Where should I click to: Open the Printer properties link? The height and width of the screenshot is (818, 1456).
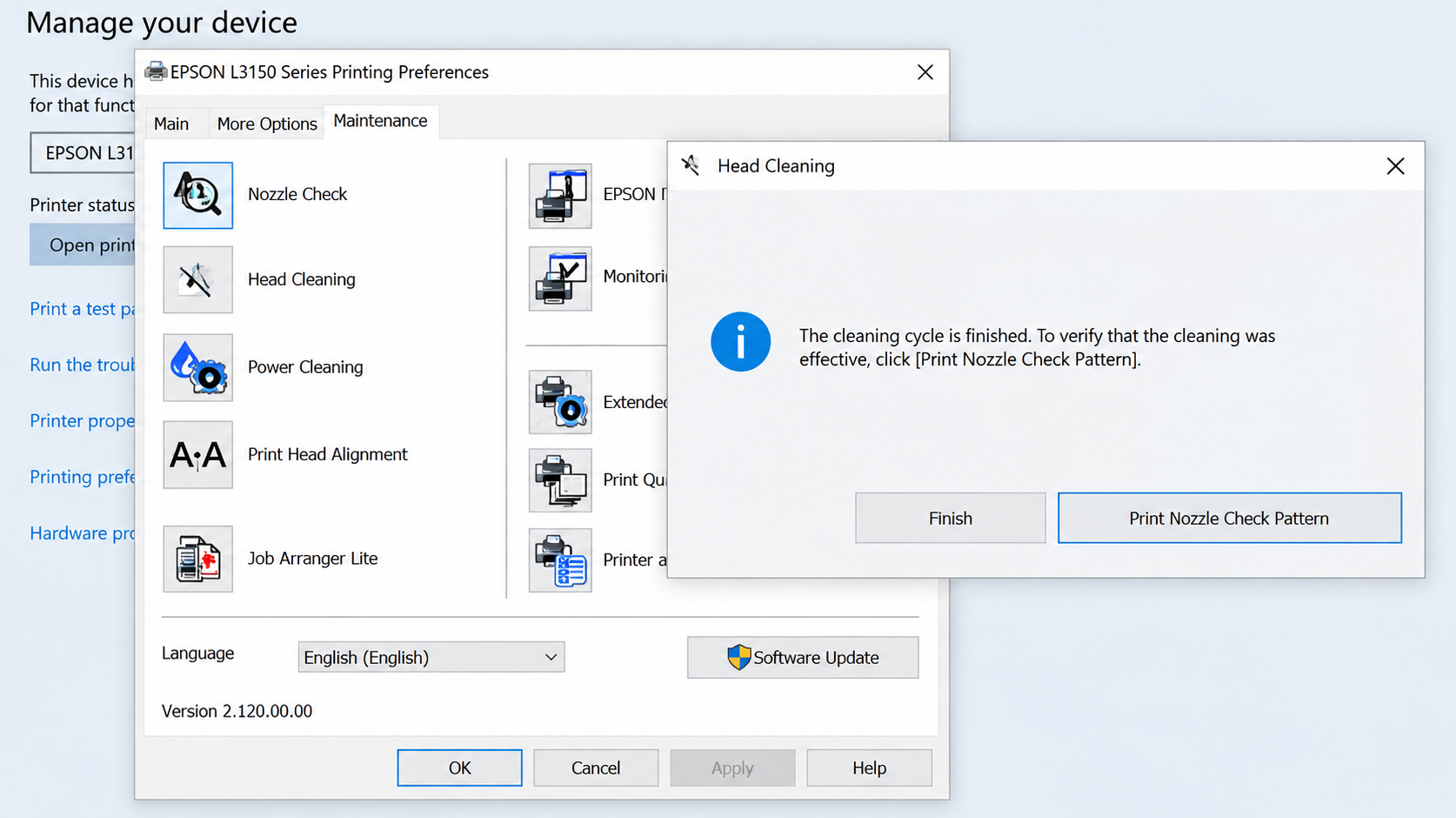82,421
